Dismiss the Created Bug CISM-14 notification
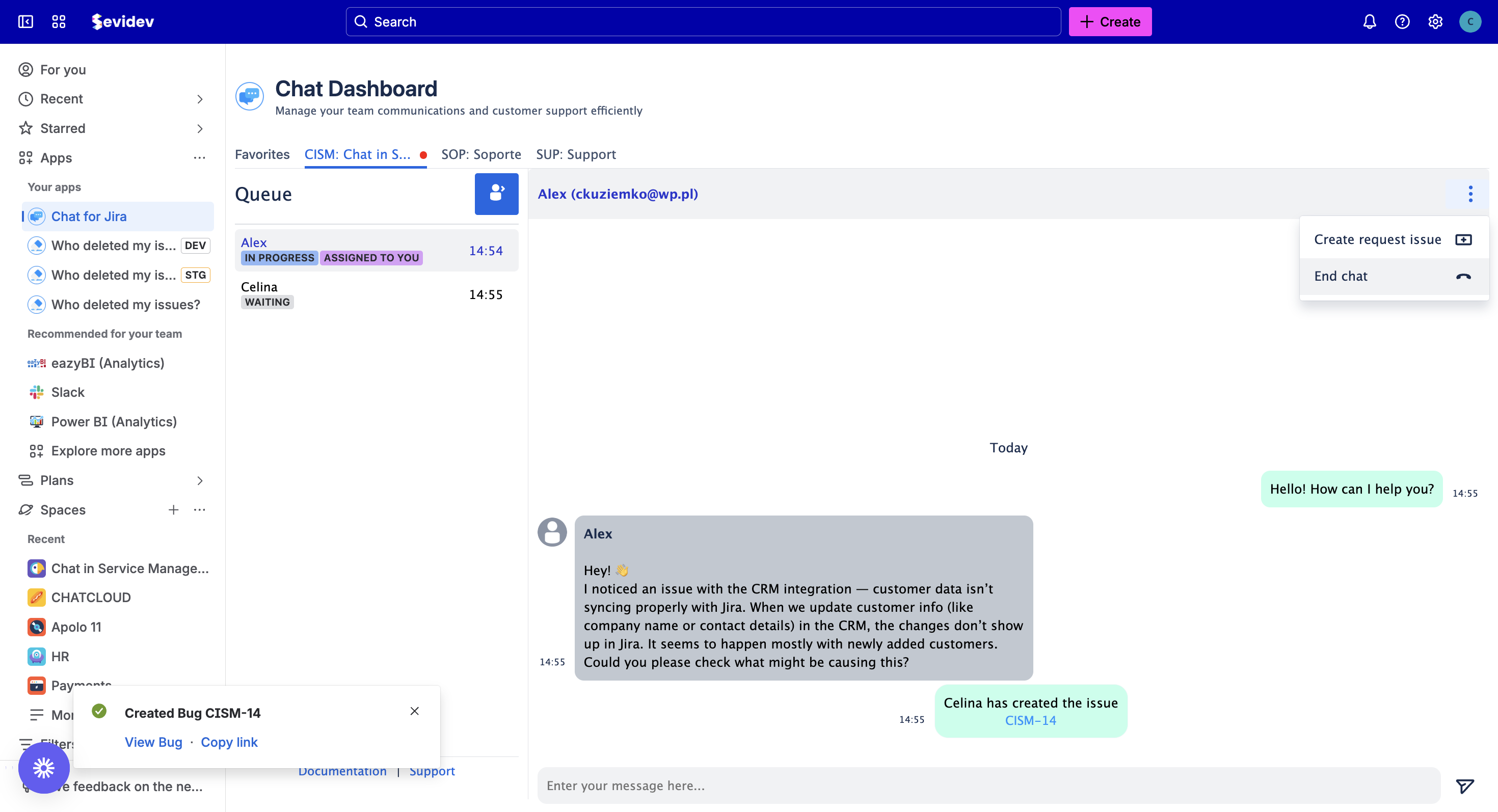Image resolution: width=1498 pixels, height=812 pixels. 414,711
